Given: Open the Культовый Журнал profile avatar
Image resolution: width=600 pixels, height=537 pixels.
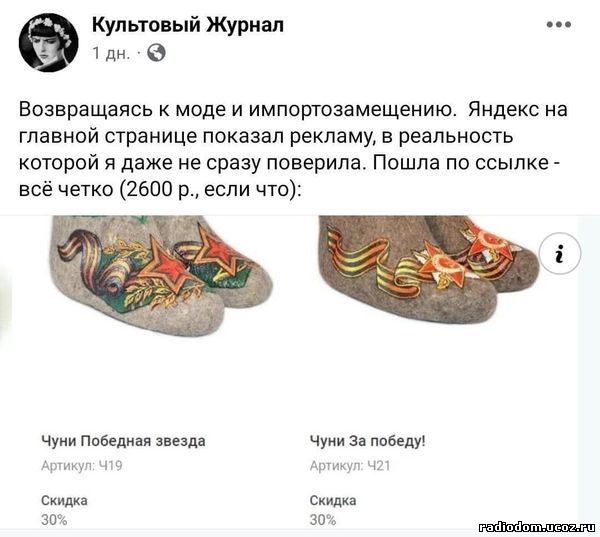Looking at the screenshot, I should (x=49, y=42).
